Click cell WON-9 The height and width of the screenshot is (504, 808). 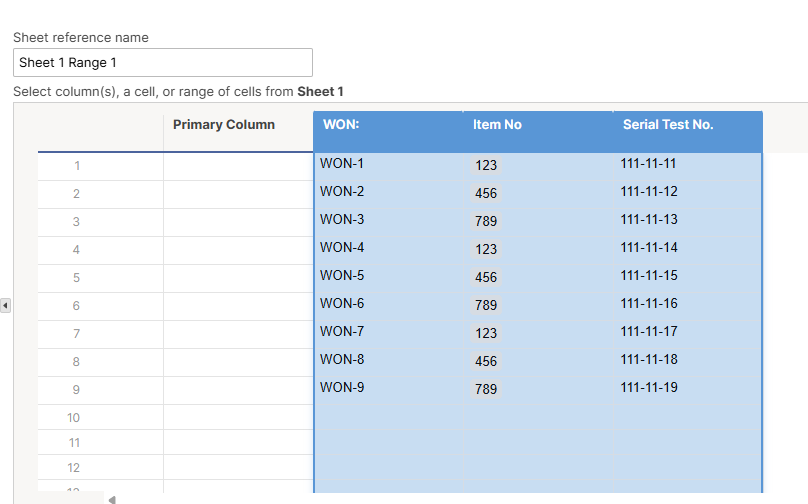tap(389, 390)
